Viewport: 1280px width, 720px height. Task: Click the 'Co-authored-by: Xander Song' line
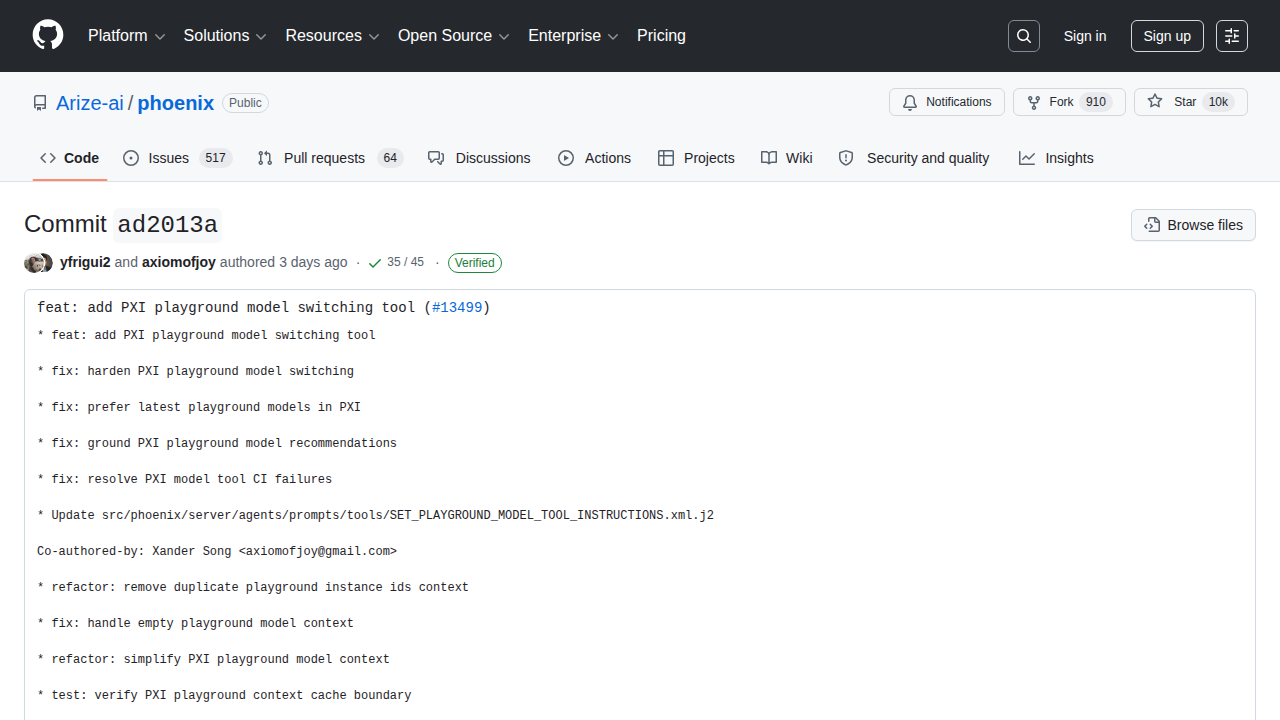[217, 551]
